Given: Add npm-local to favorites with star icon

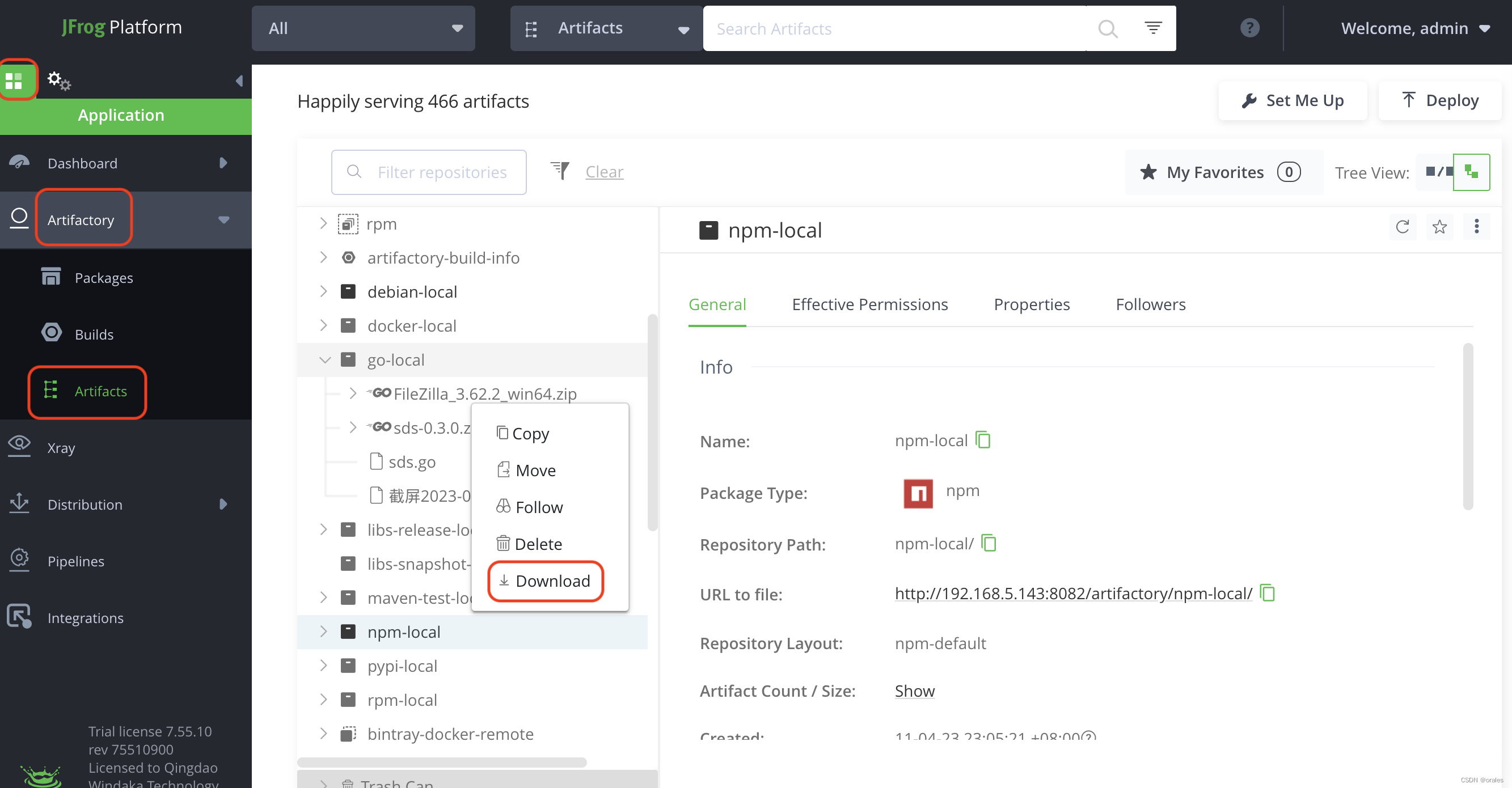Looking at the screenshot, I should pyautogui.click(x=1439, y=227).
